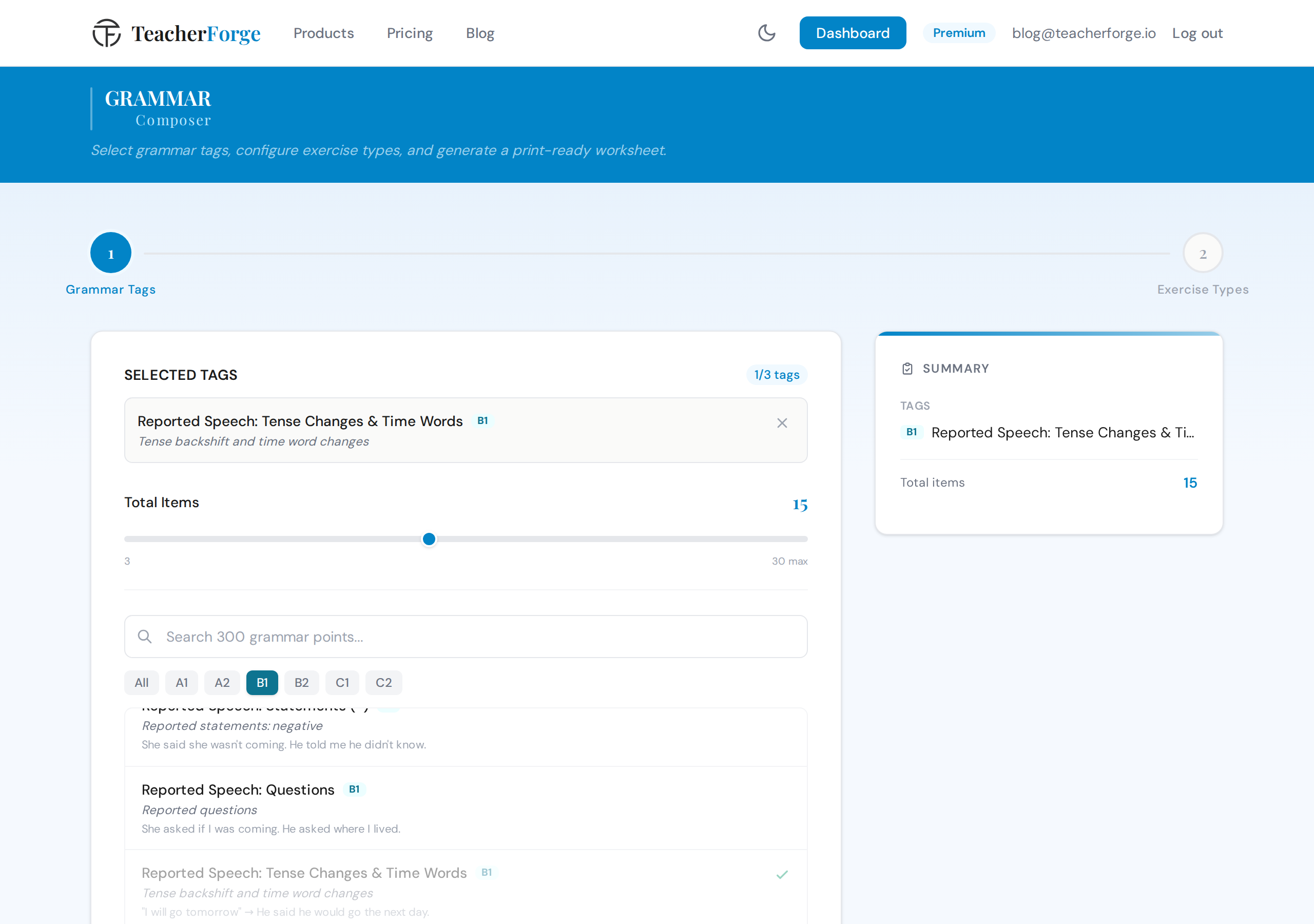Select the All level filter
Viewport: 1314px width, 924px height.
coord(141,682)
